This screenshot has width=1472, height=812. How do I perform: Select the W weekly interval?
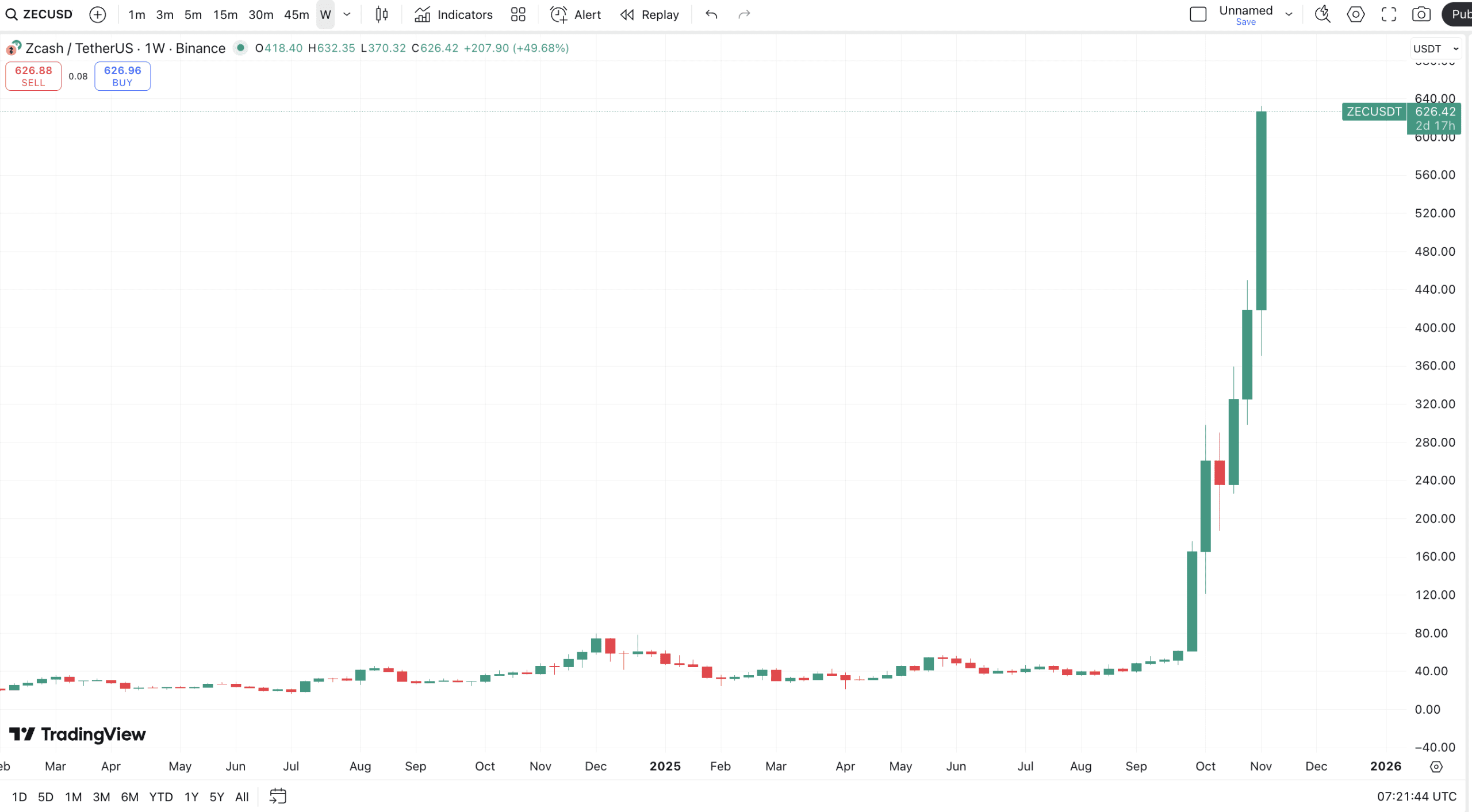325,14
